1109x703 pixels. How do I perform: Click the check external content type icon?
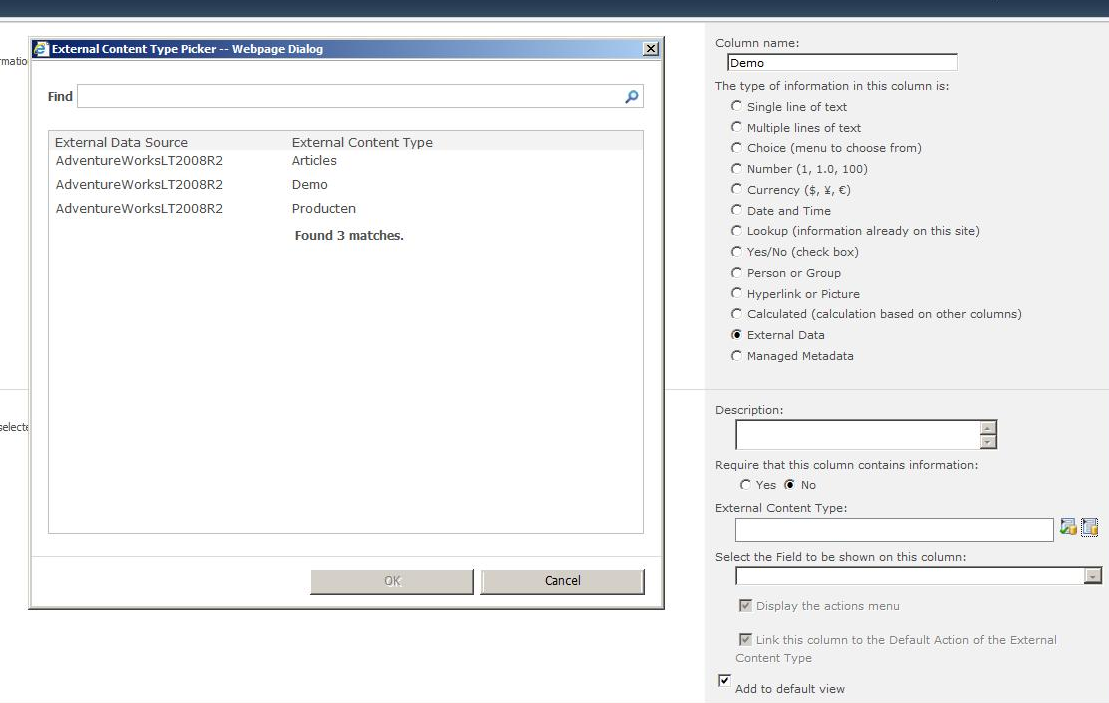coord(1068,527)
